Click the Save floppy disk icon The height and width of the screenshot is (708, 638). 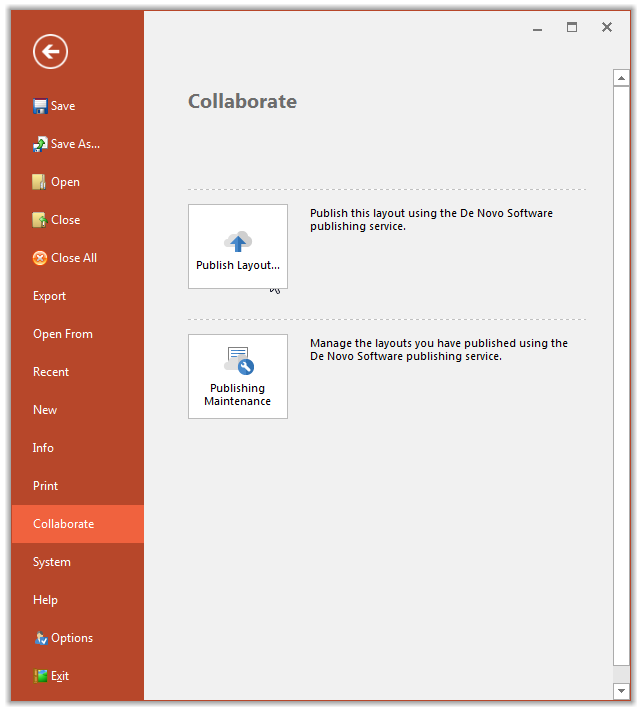point(40,106)
